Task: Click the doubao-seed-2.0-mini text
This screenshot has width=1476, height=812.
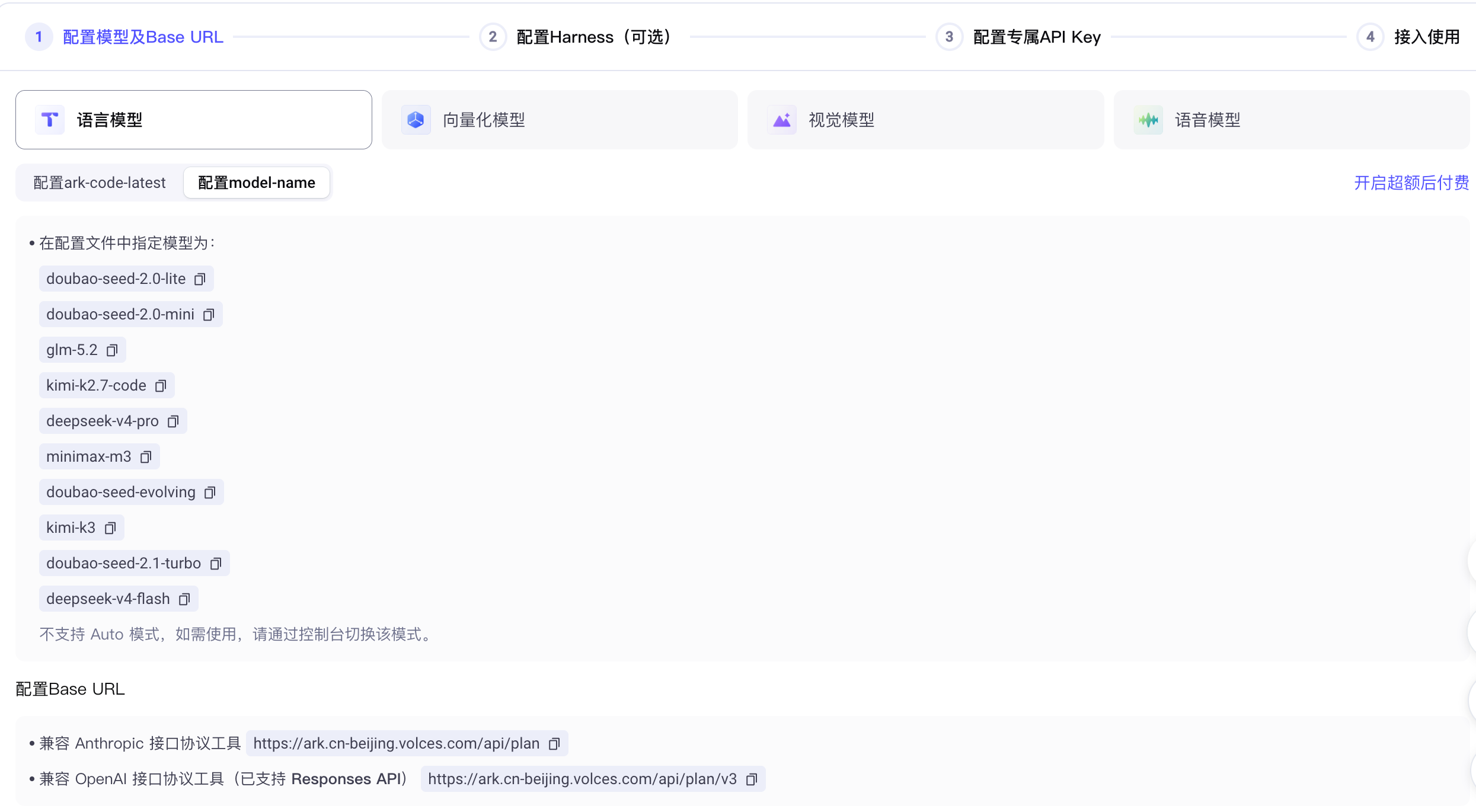Action: 120,314
